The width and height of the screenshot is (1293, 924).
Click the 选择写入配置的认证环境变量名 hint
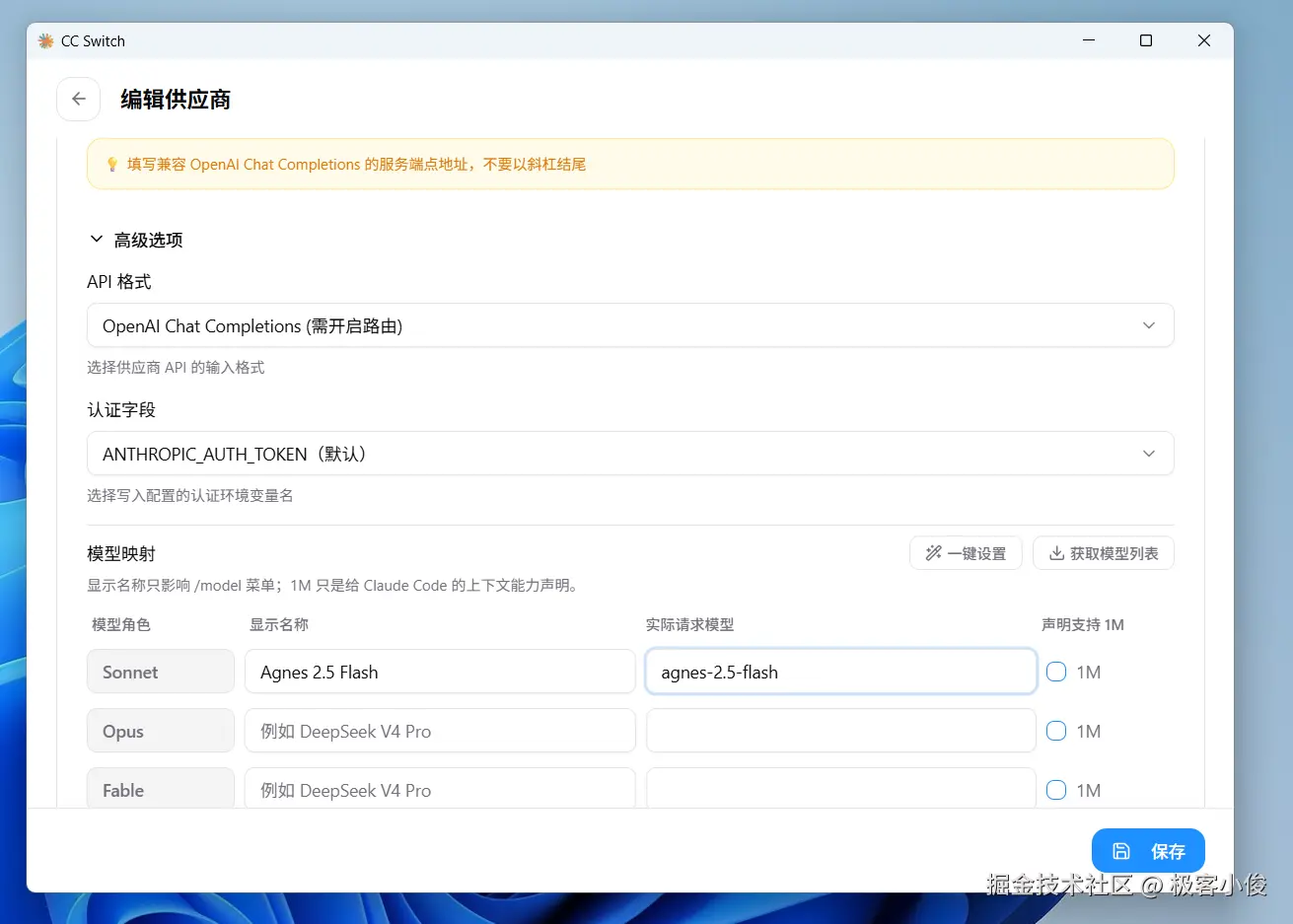[x=190, y=495]
